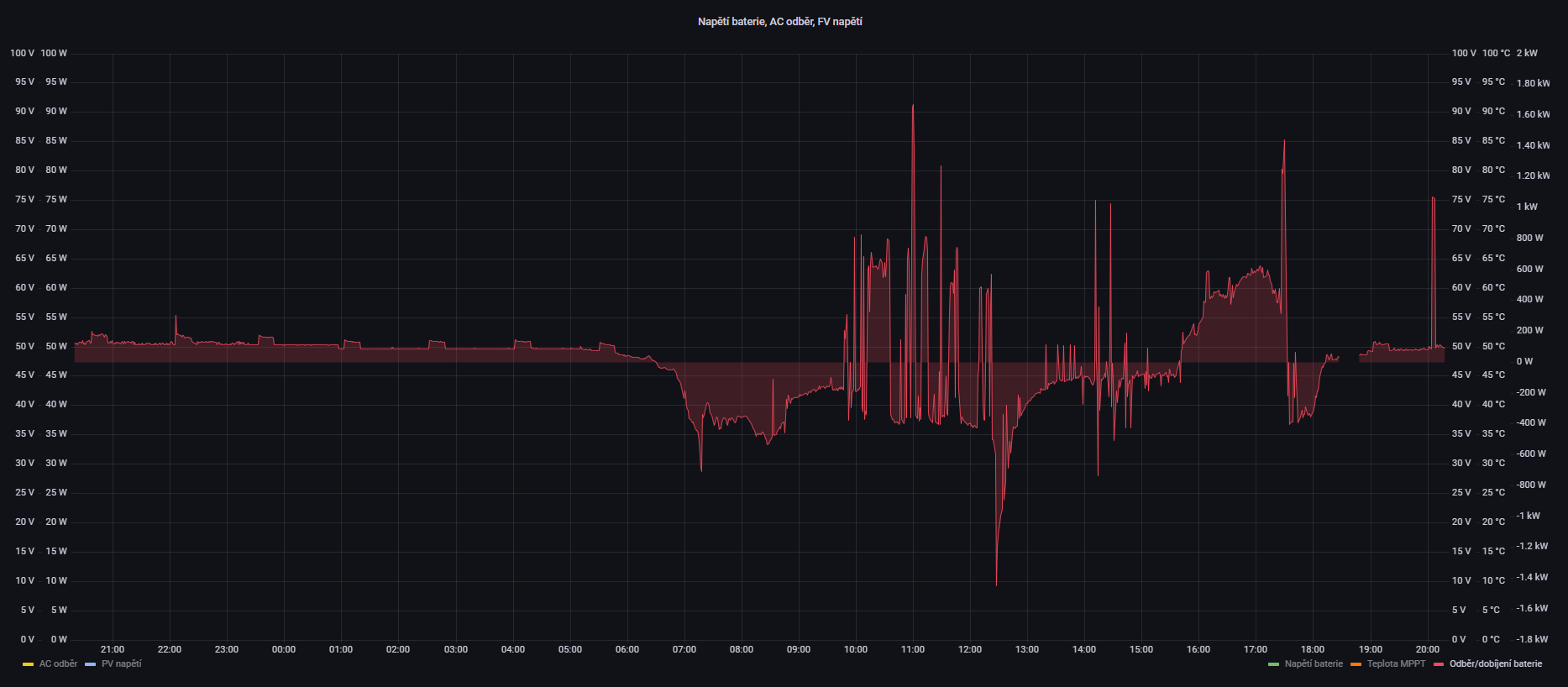Click the '-1.2 kW' power axis label
This screenshot has width=1568, height=687.
click(x=1532, y=546)
